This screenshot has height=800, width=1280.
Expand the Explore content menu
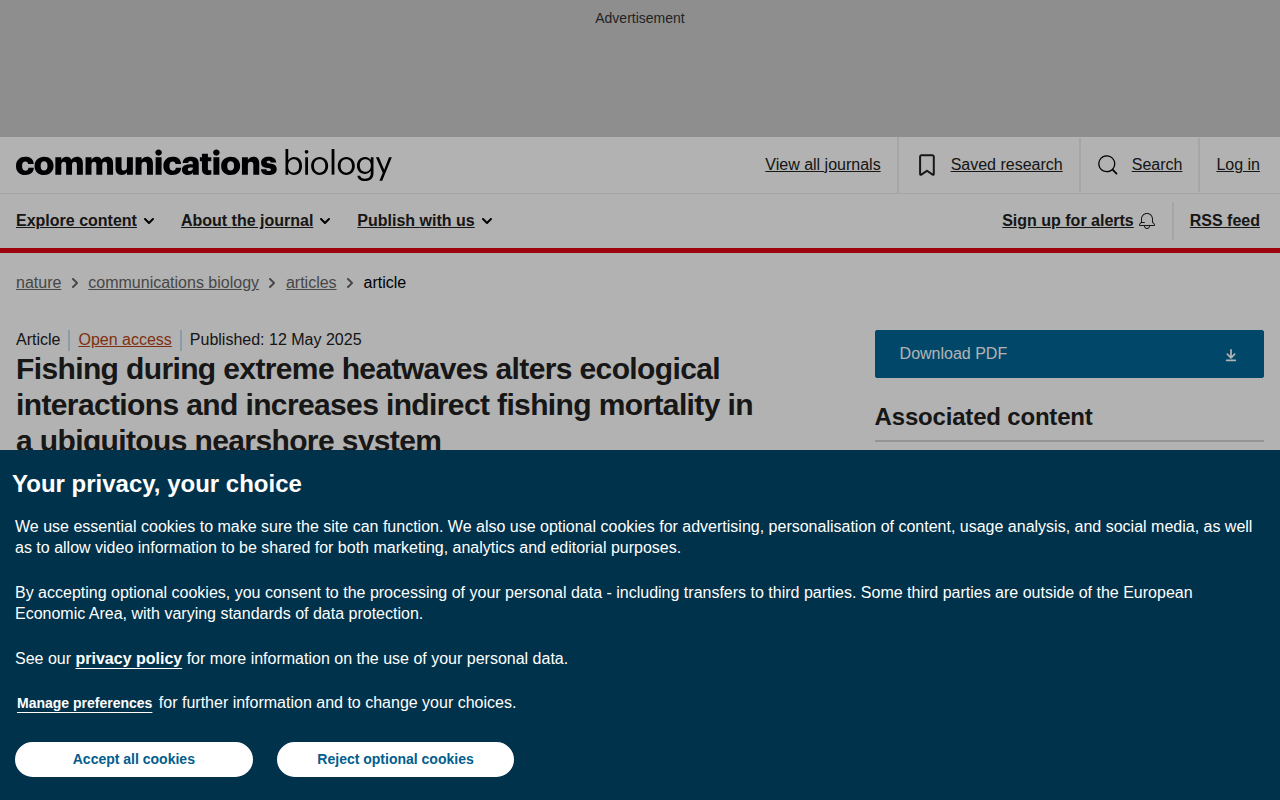85,221
